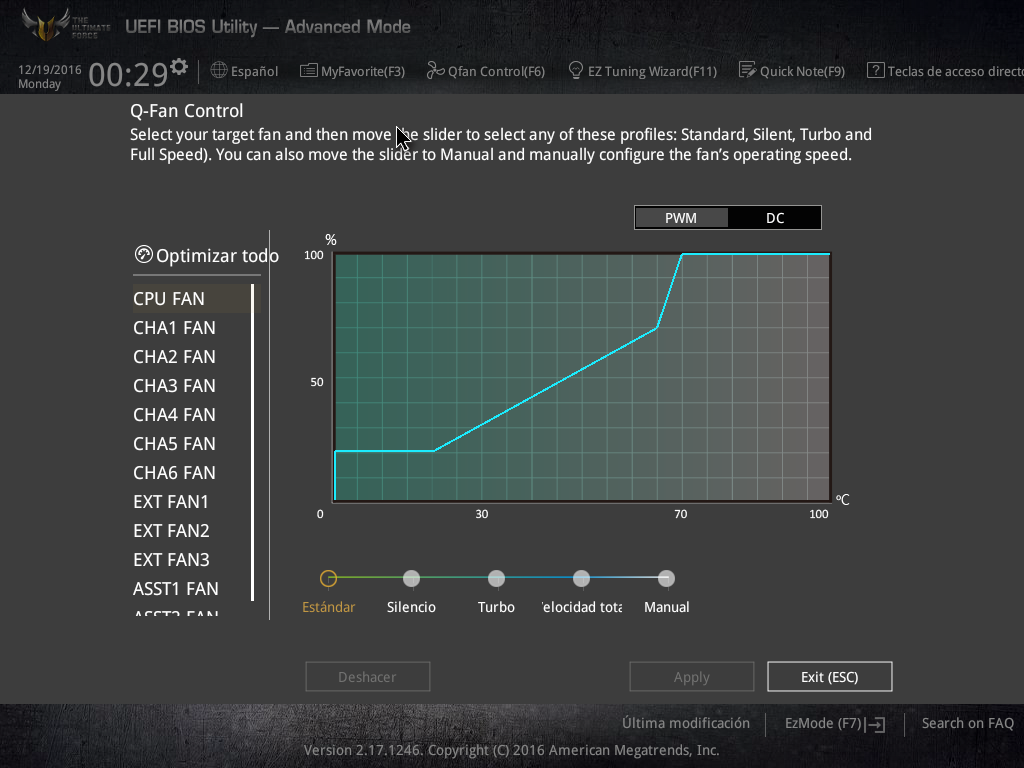This screenshot has height=768, width=1024.
Task: Open Teclas de acceso directo help
Action: point(945,71)
